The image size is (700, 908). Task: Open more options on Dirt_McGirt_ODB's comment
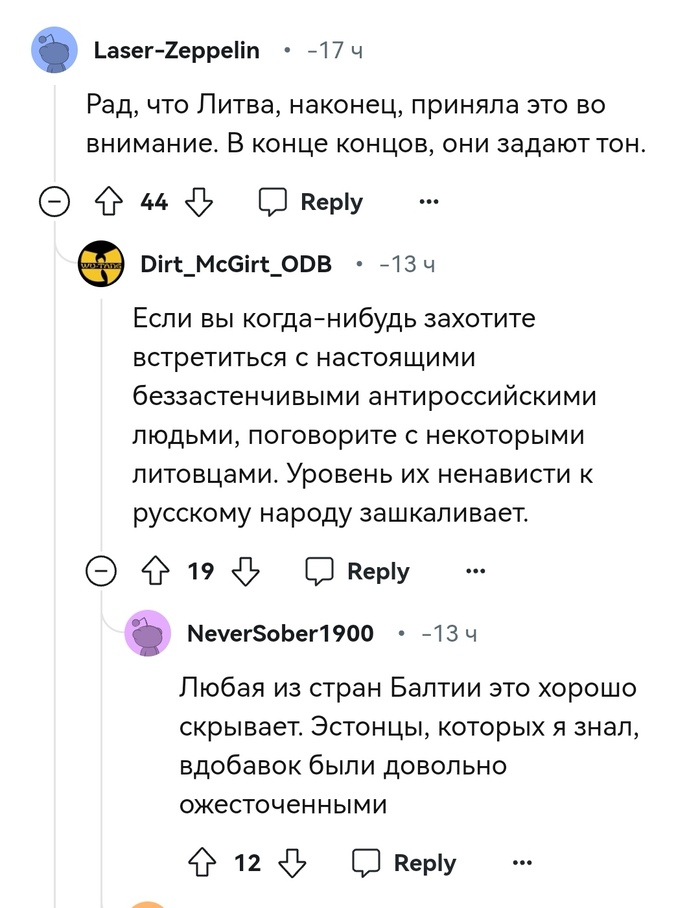click(x=476, y=571)
